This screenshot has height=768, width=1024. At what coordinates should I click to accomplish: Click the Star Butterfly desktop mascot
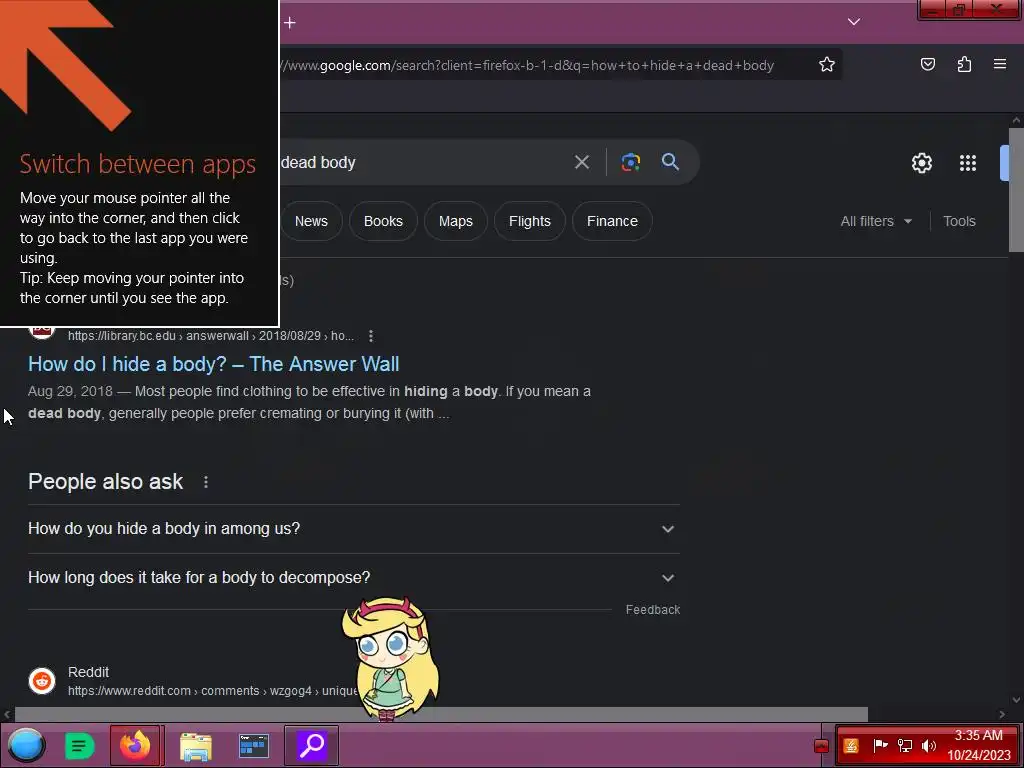point(390,658)
